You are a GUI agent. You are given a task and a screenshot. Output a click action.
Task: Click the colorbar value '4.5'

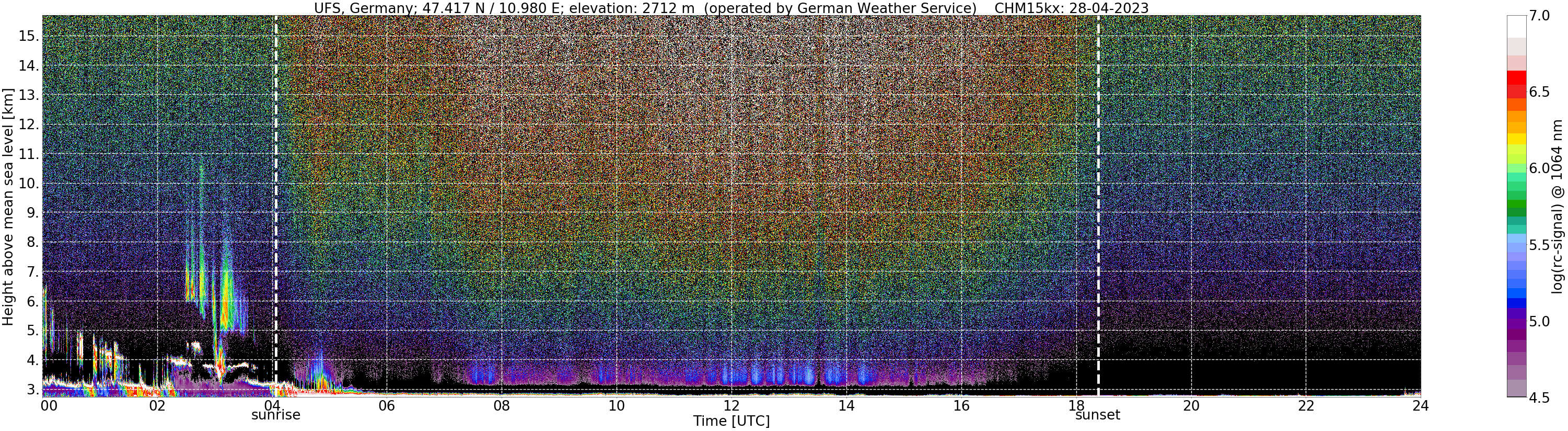click(1539, 398)
